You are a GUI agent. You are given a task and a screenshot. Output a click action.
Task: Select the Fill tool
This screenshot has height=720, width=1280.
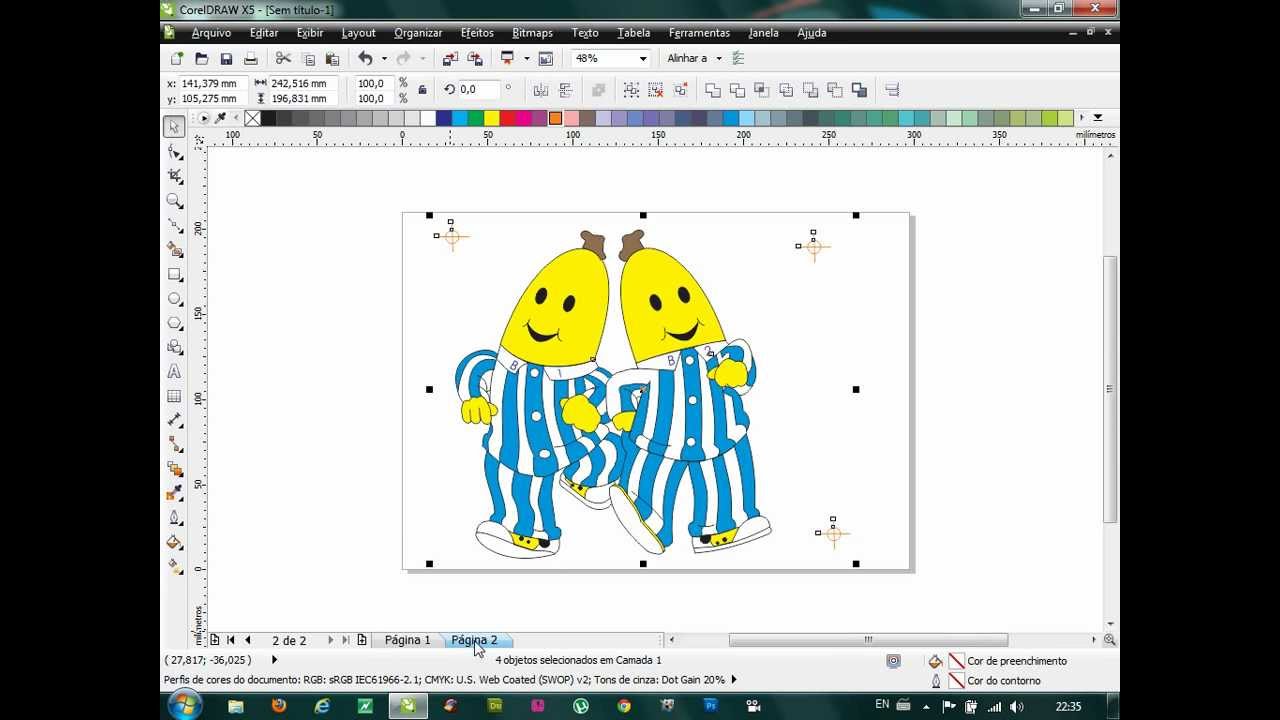pyautogui.click(x=174, y=542)
